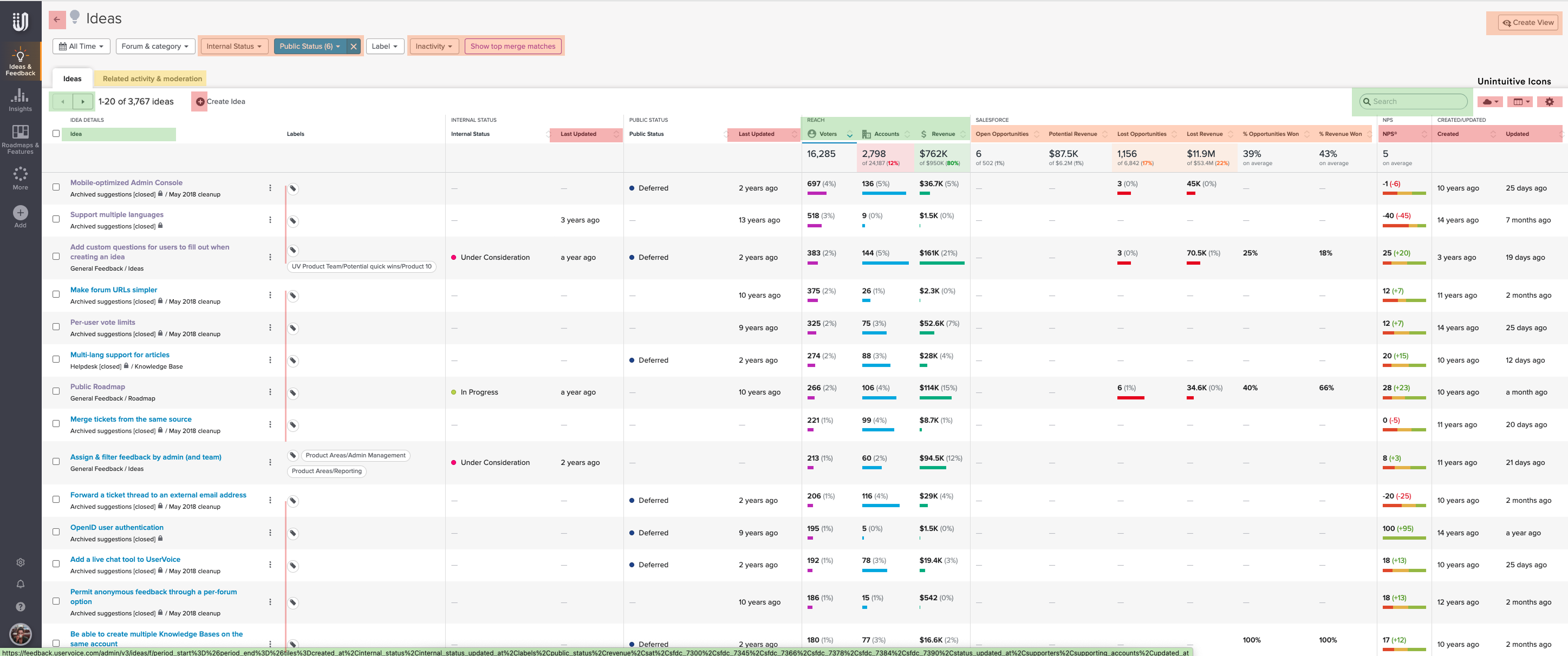Viewport: 1568px width, 656px height.
Task: Open the cloud export dropdown
Action: pos(1489,102)
